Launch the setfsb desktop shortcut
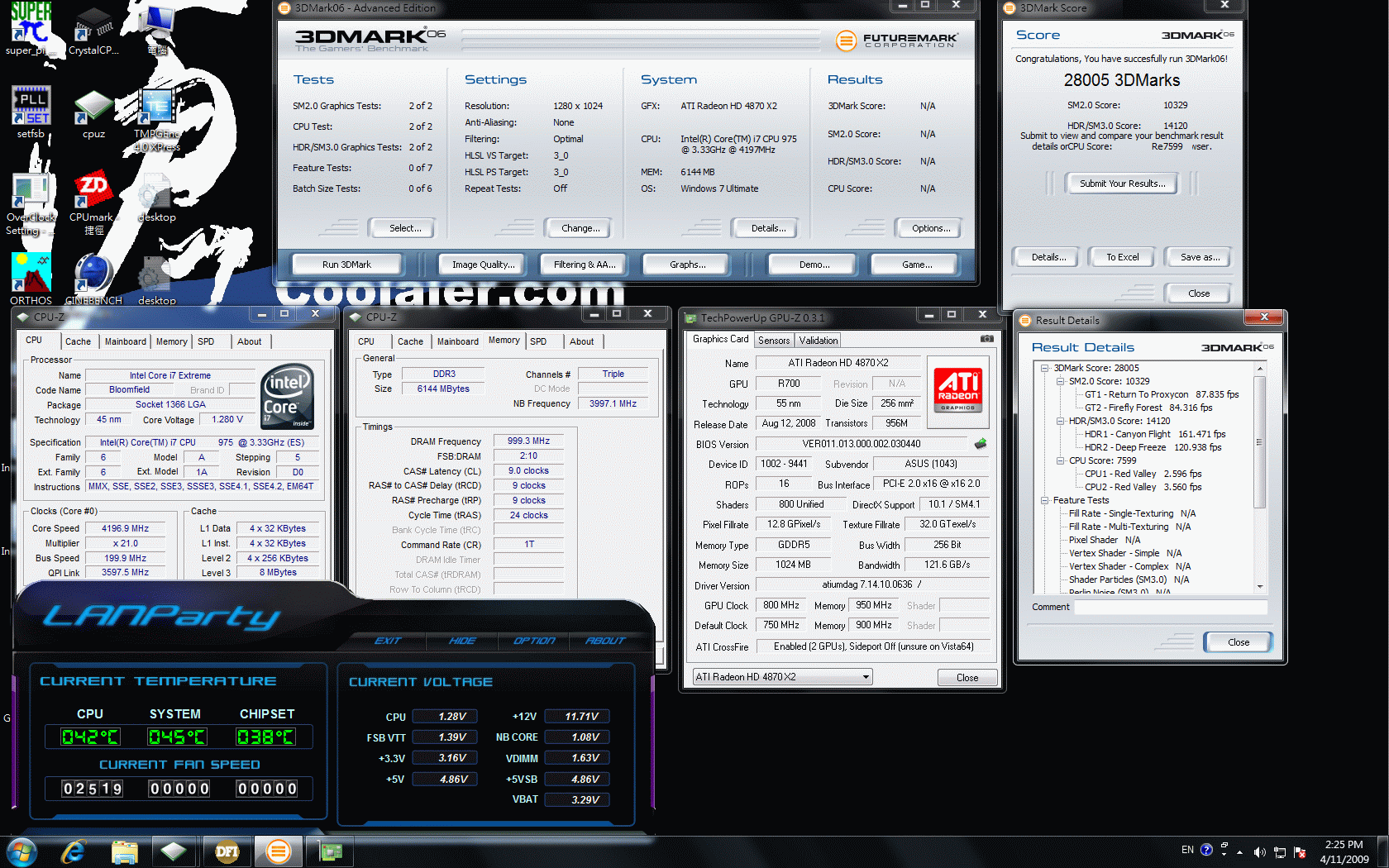Screen dimensions: 1389x868 [x=31, y=111]
